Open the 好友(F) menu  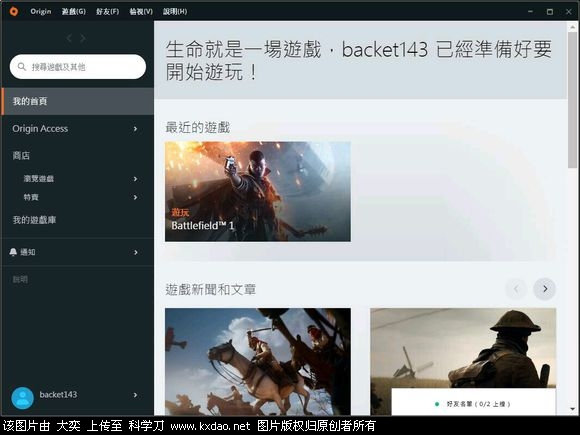point(107,11)
